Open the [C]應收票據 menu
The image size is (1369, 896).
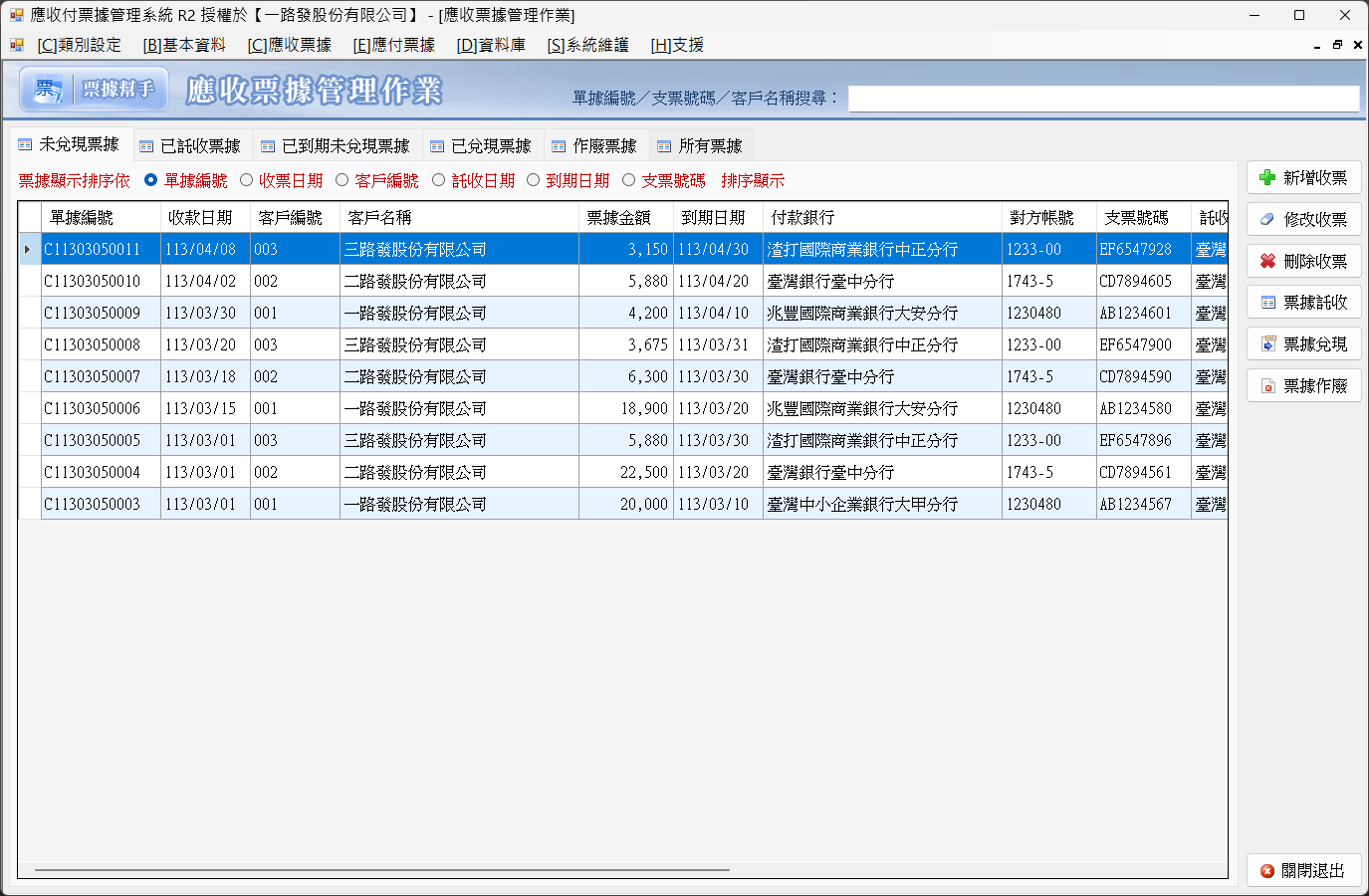(290, 45)
